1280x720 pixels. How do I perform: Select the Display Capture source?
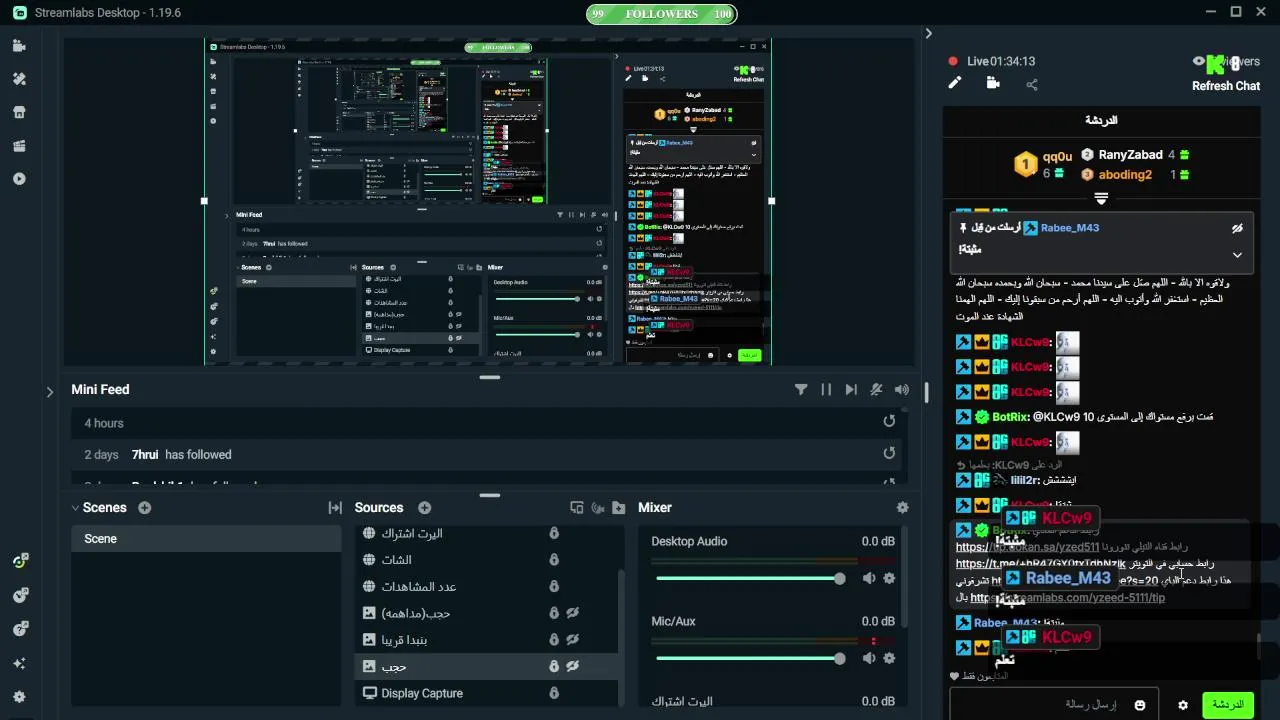click(487, 693)
